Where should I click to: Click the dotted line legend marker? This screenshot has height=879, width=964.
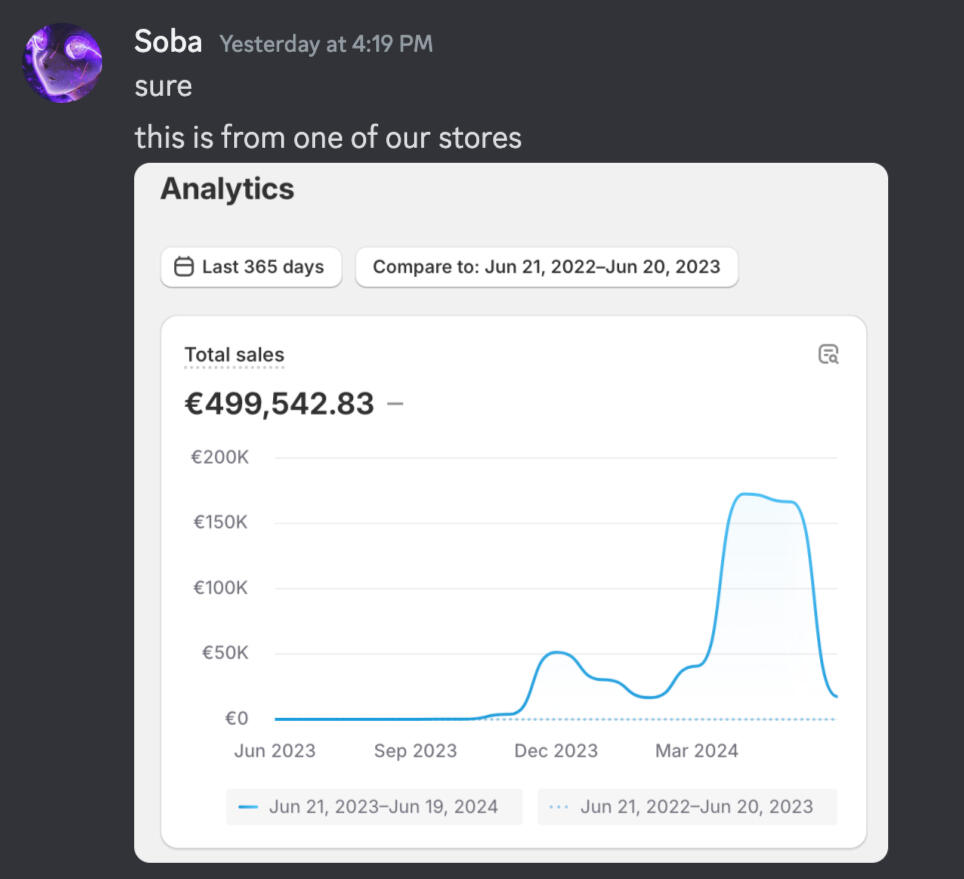pyautogui.click(x=558, y=806)
